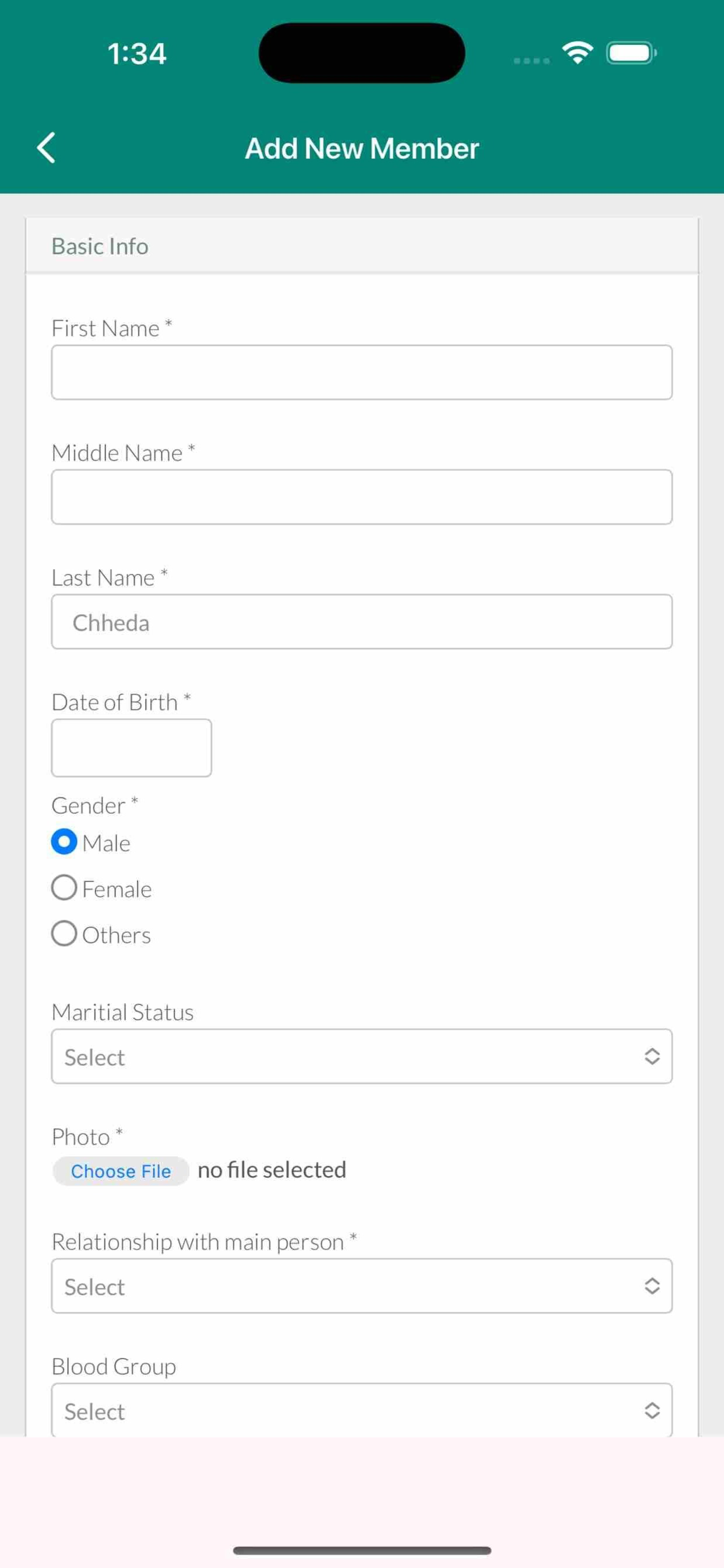Click the Blood Group chevron arrows
Image resolution: width=724 pixels, height=1568 pixels.
coord(652,1410)
